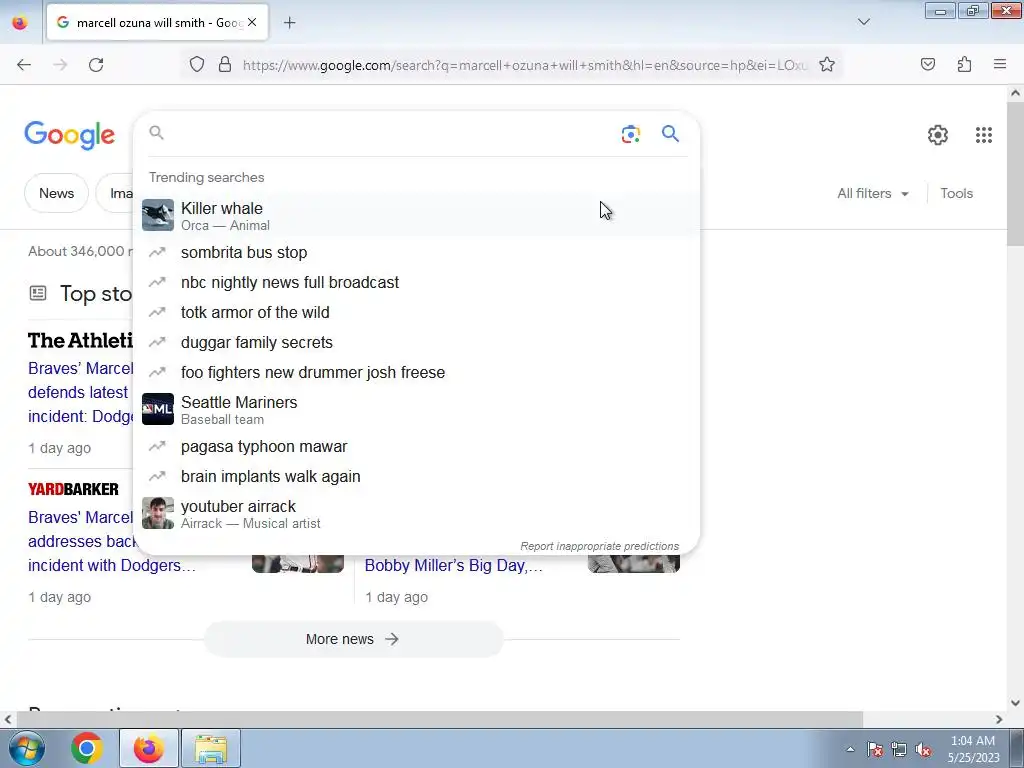Show hidden tray icons arrow
The image size is (1024, 768).
850,749
